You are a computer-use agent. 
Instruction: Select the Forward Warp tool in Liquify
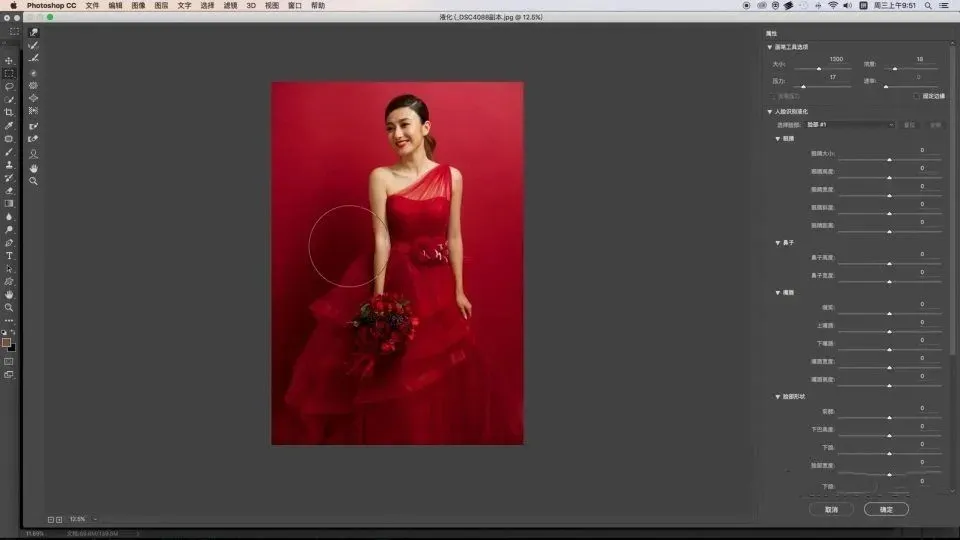34,33
